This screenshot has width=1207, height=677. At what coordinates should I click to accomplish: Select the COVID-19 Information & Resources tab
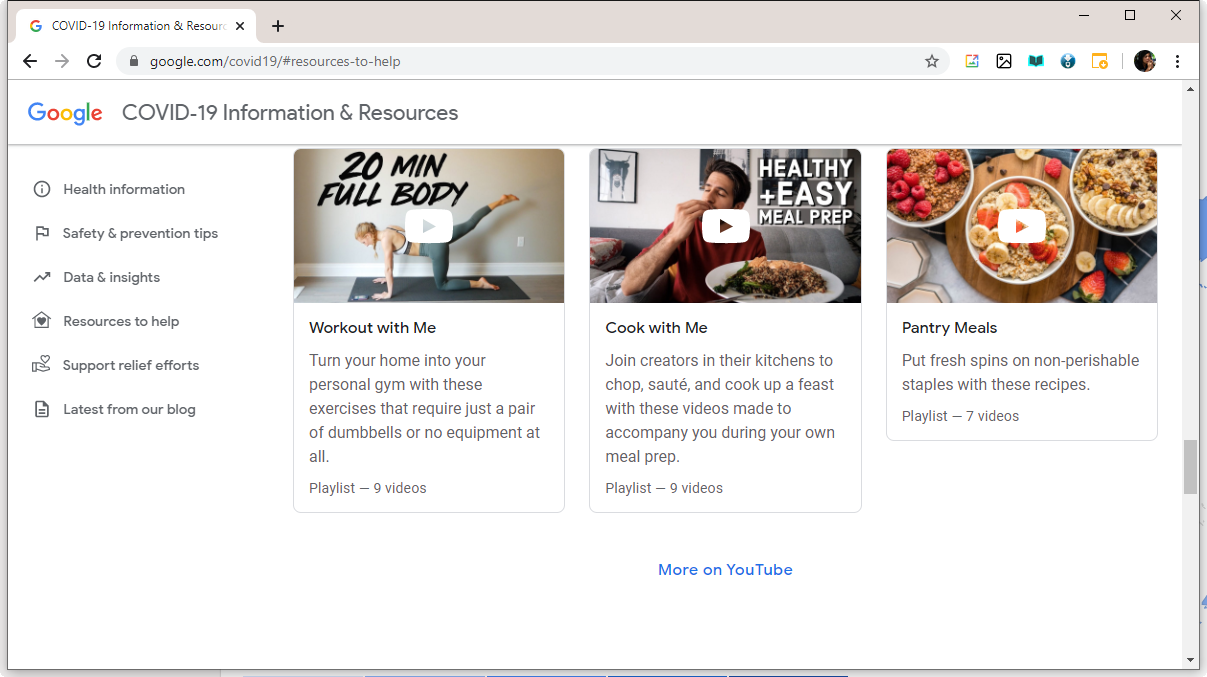[x=138, y=26]
